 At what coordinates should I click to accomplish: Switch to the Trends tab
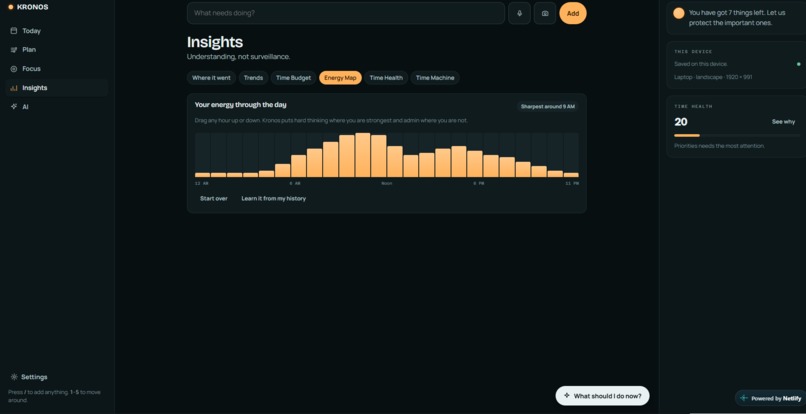click(x=253, y=78)
